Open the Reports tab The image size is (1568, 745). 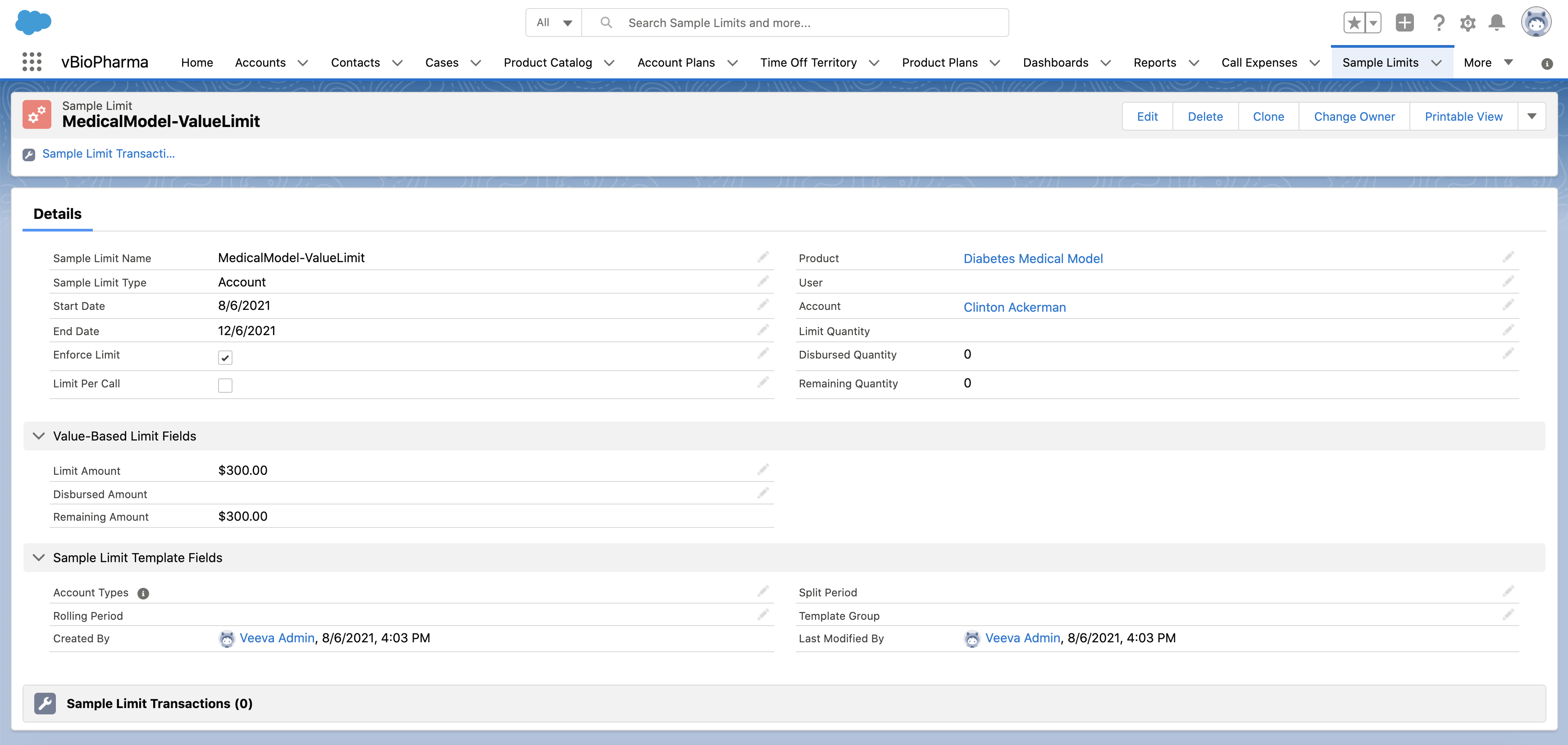tap(1154, 63)
